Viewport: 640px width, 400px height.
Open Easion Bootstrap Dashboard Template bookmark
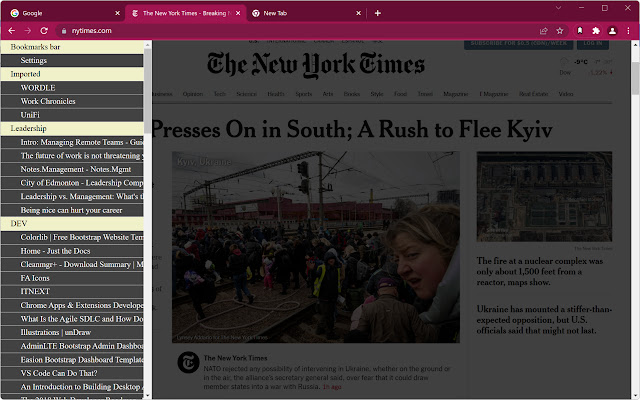72,360
